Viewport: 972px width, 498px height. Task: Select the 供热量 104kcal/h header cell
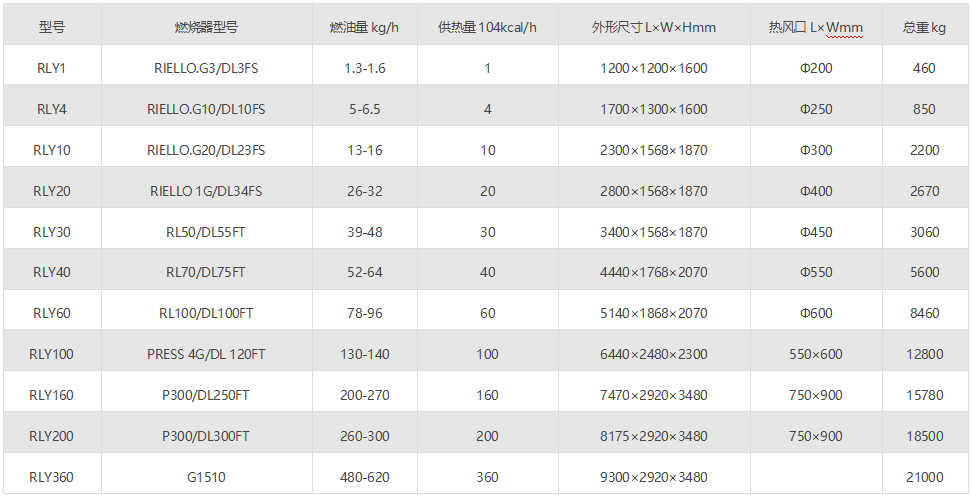(x=487, y=28)
